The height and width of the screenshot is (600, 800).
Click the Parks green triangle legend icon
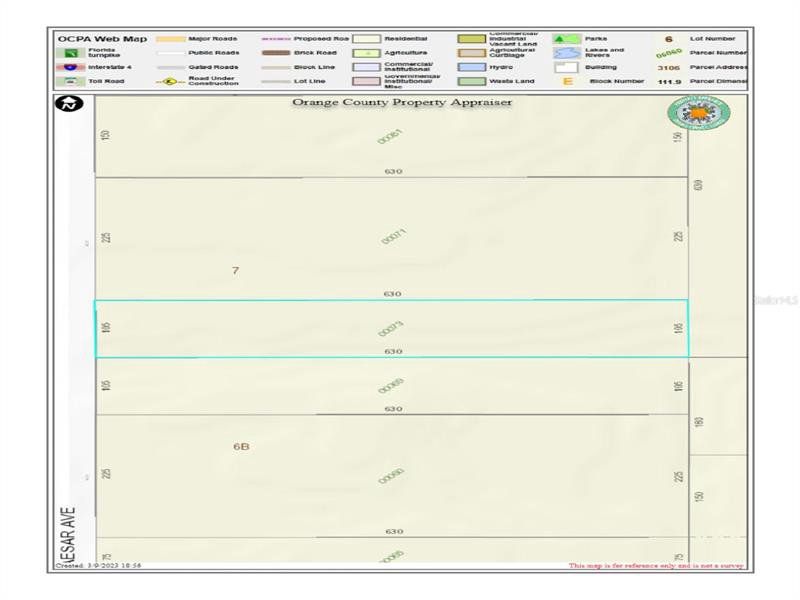[566, 39]
